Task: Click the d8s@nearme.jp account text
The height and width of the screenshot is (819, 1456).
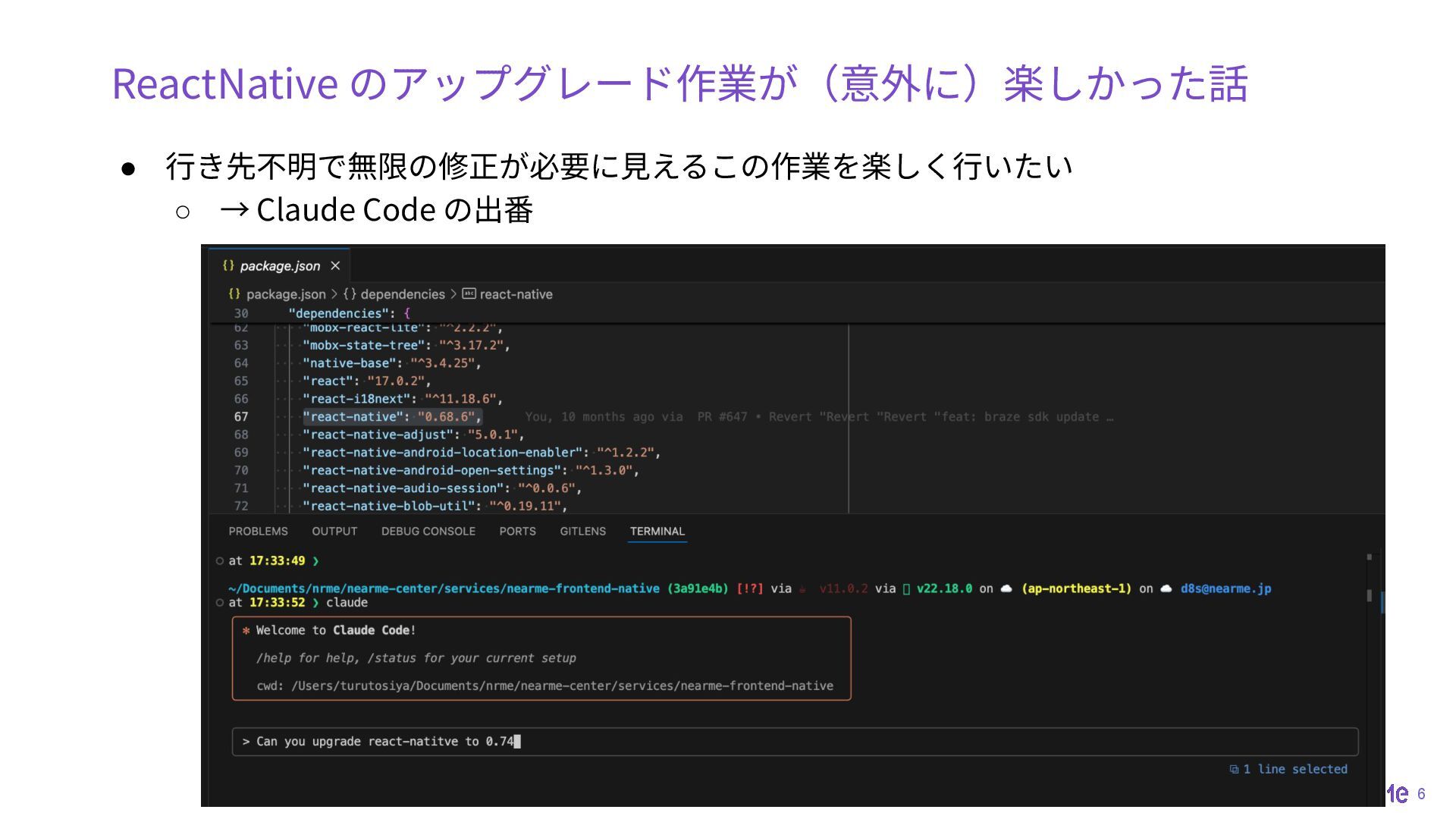Action: 1225,588
